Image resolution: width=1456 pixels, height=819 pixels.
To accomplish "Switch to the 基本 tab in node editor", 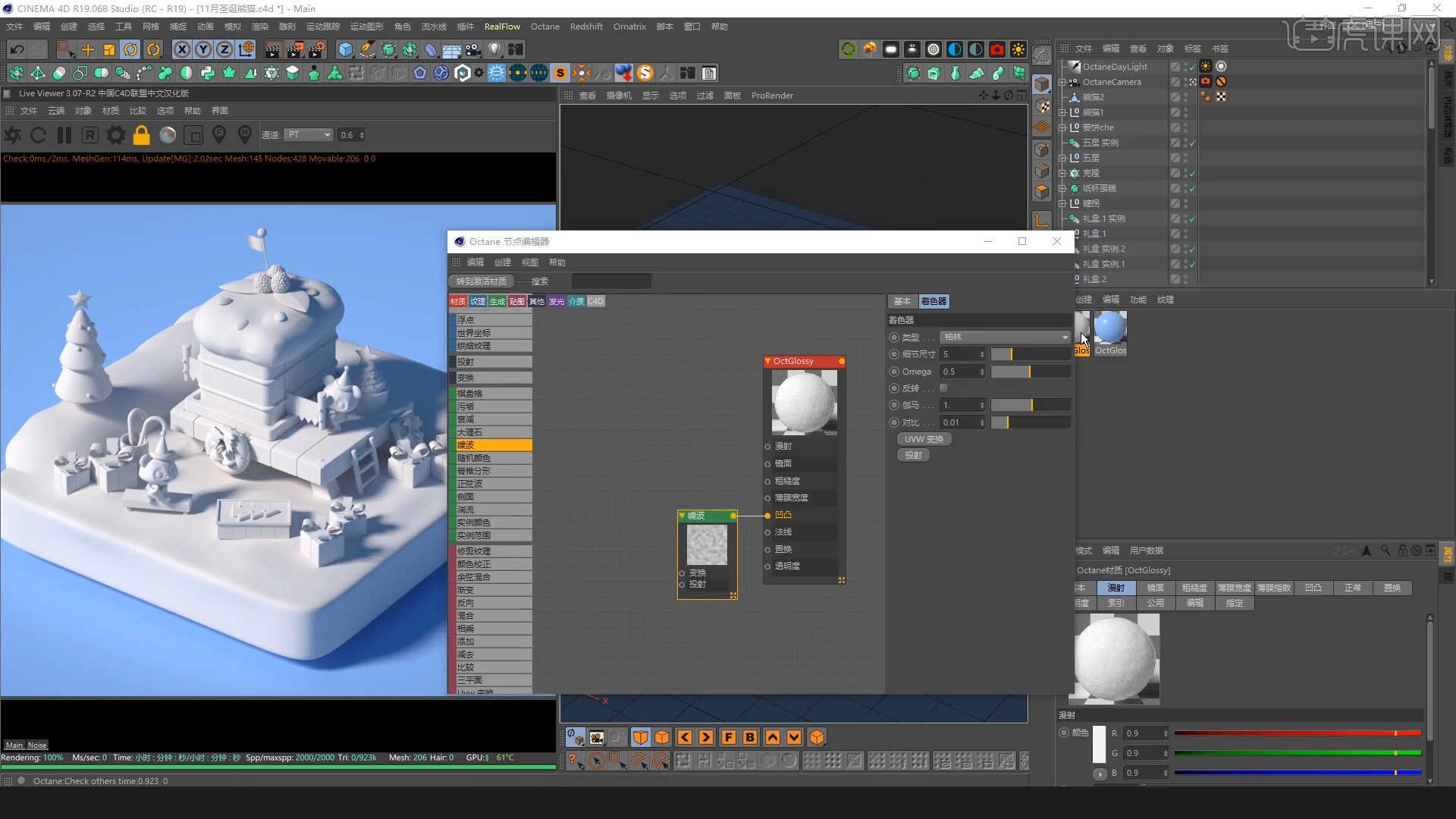I will point(902,301).
